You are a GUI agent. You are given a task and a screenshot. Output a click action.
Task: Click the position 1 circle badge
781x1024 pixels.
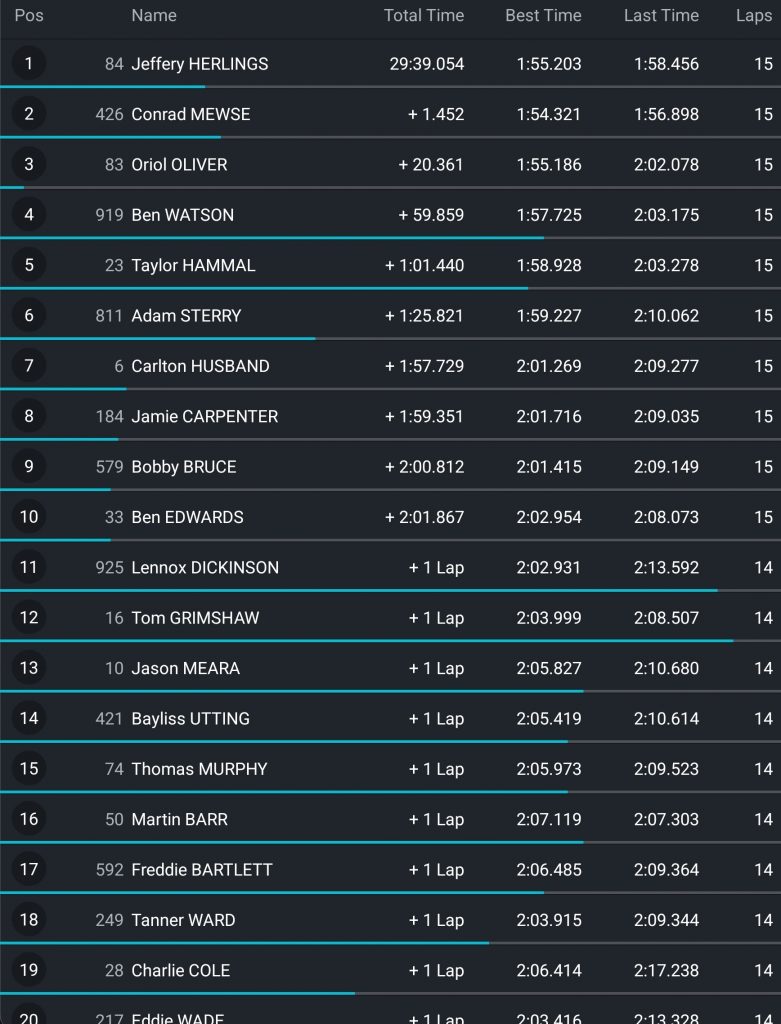coord(28,64)
